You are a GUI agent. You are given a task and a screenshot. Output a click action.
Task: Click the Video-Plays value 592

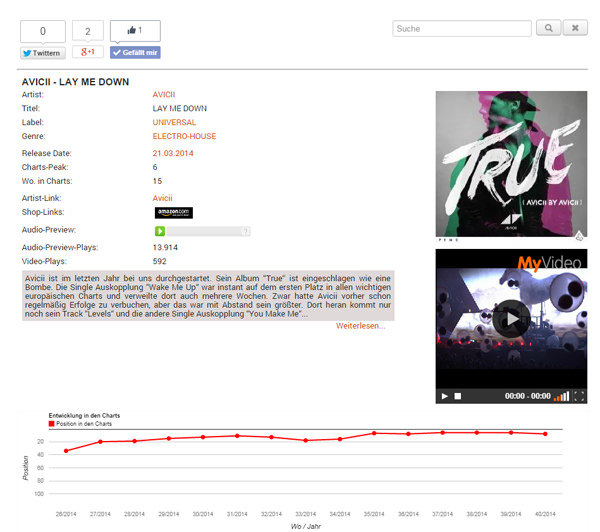159,261
